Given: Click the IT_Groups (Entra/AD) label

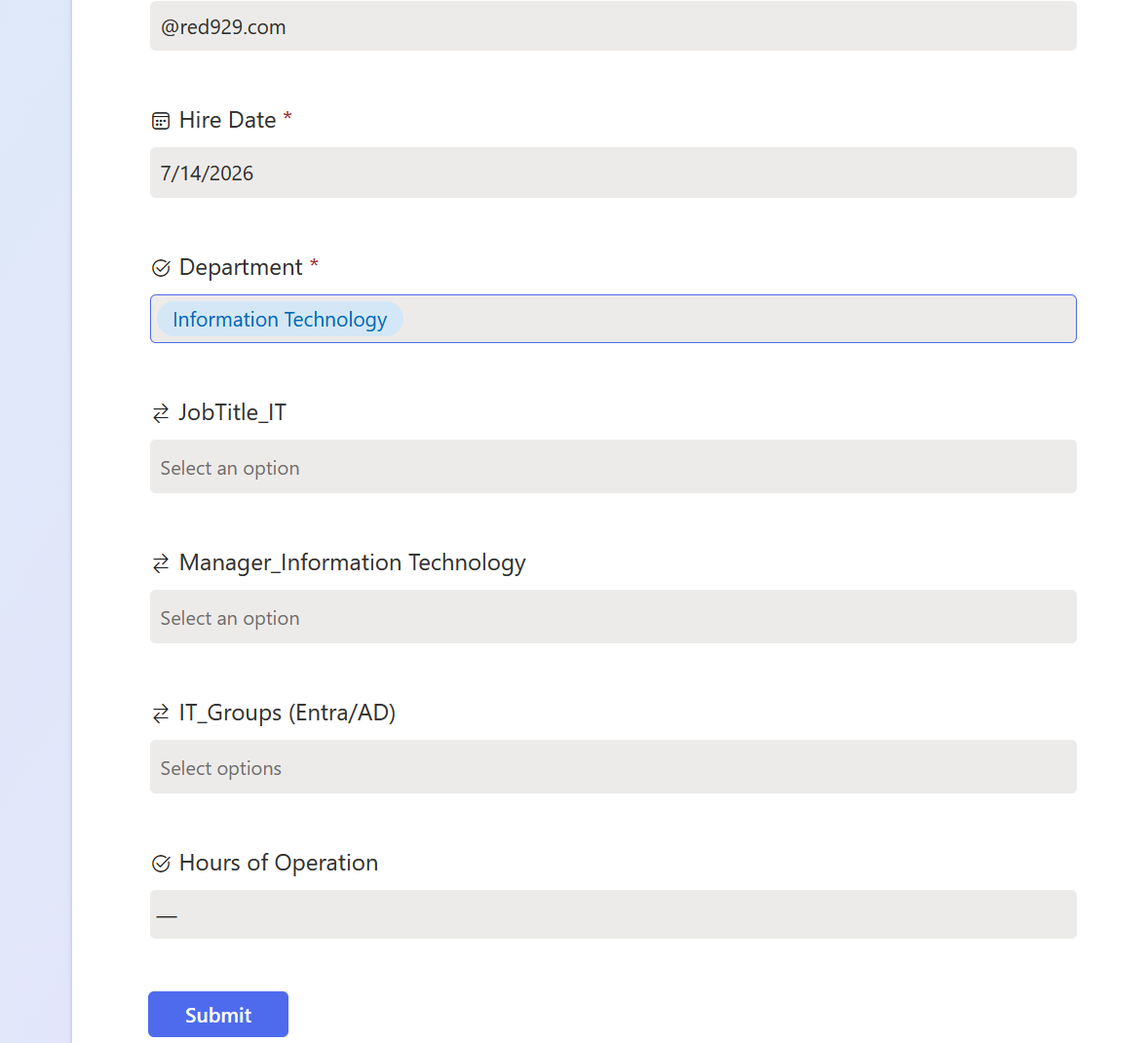Looking at the screenshot, I should [x=287, y=713].
